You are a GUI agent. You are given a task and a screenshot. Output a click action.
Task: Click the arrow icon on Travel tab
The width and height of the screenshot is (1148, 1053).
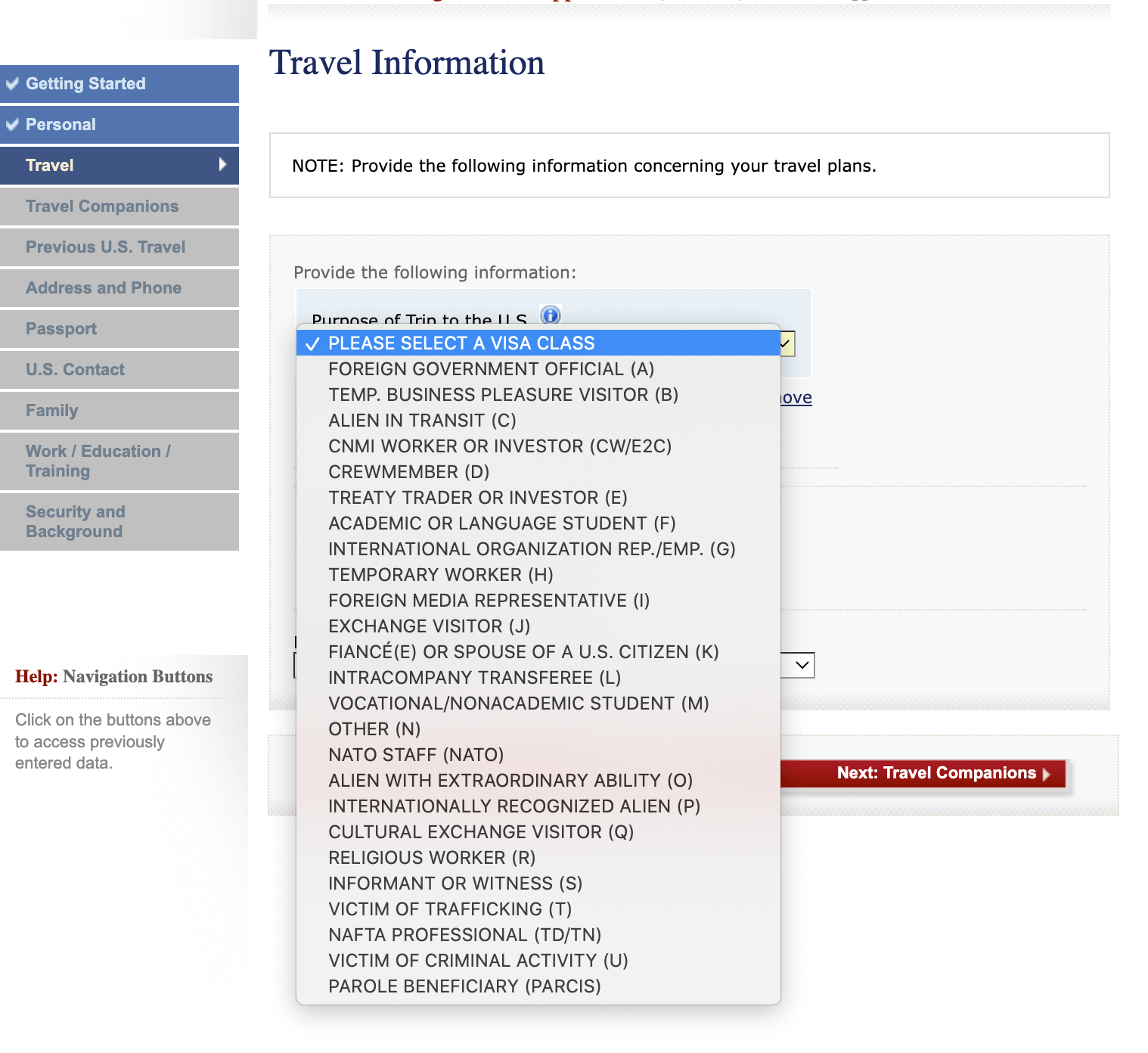click(x=222, y=164)
